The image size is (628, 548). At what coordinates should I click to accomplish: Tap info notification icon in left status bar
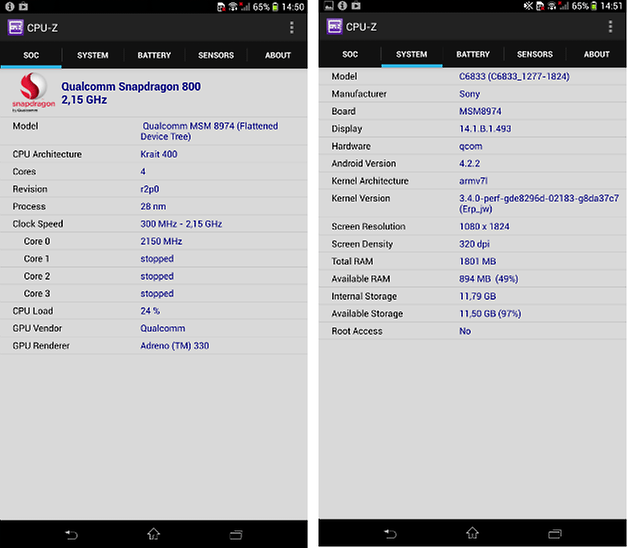coord(10,6)
